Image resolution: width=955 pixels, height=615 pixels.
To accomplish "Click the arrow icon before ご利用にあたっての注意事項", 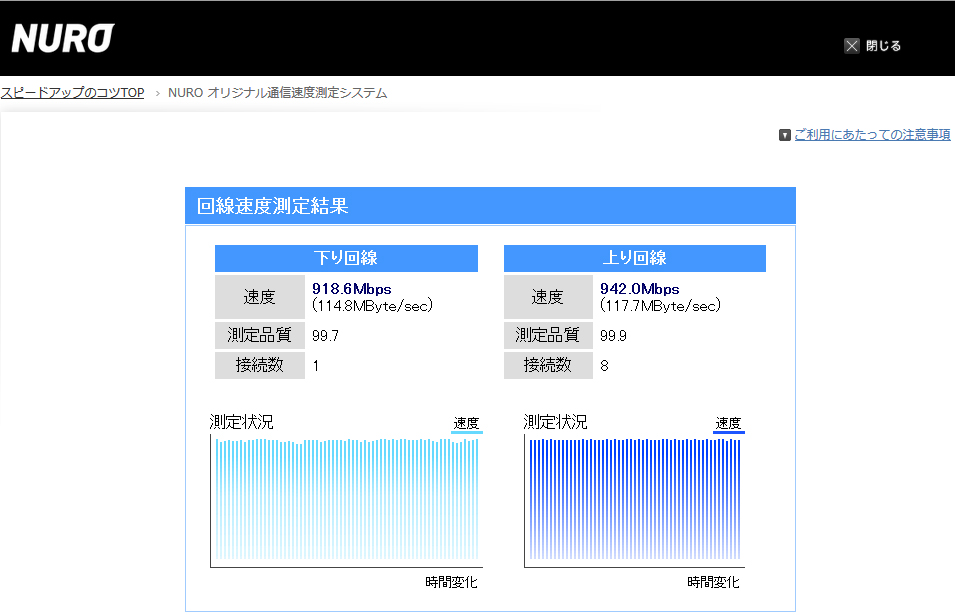I will [x=785, y=135].
